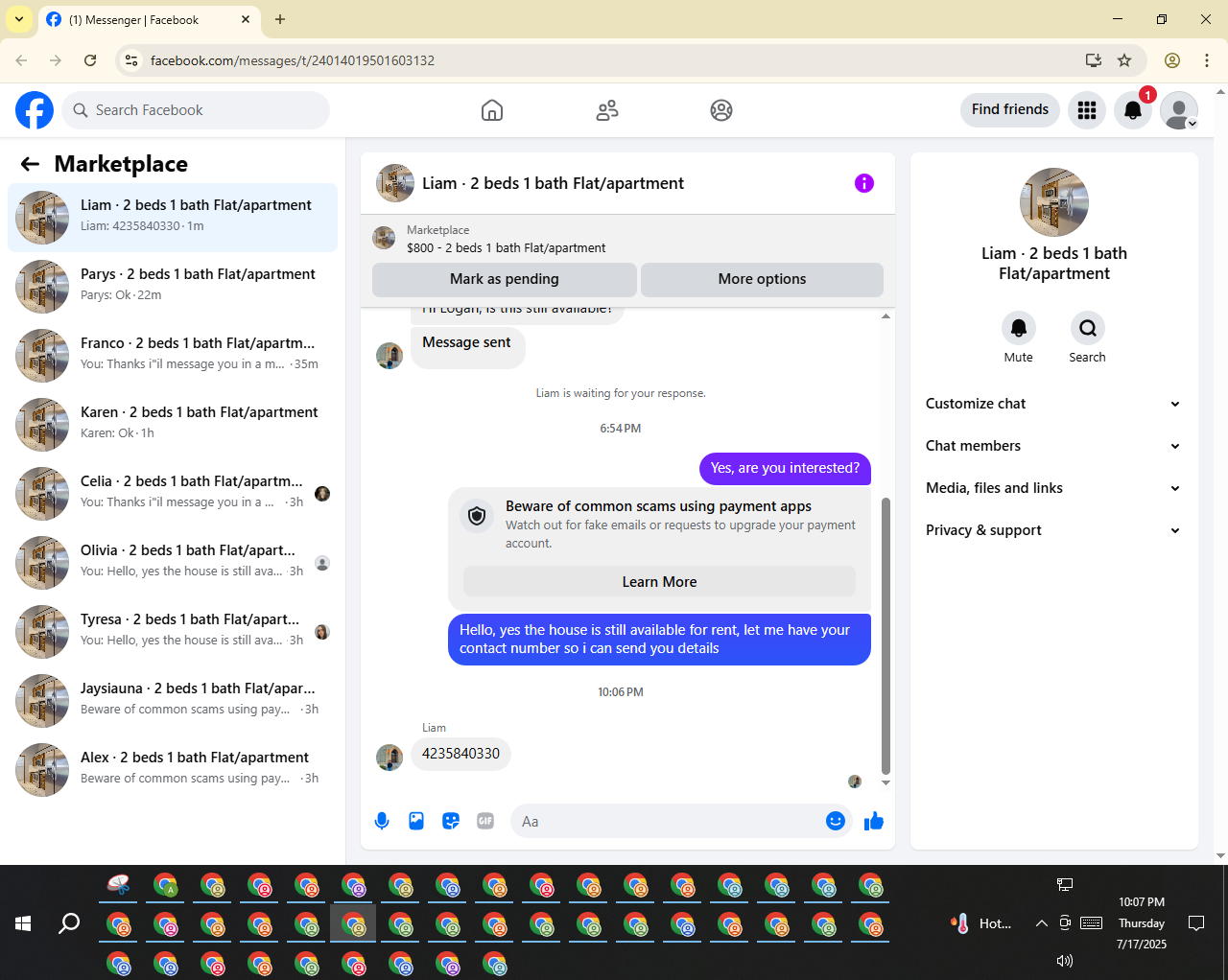
Task: Open the notifications bell with badge
Action: (1133, 110)
